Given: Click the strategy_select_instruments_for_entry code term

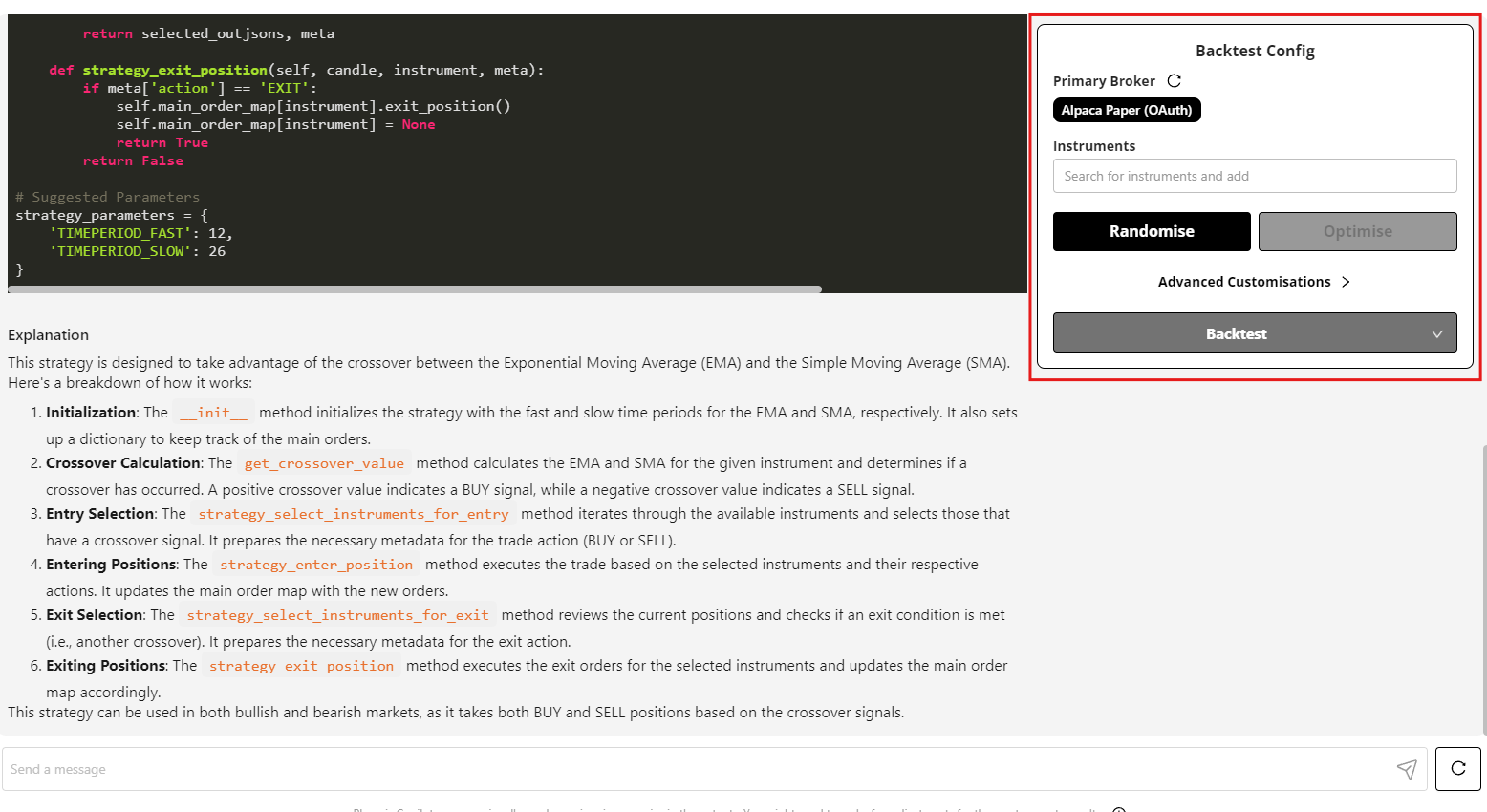Looking at the screenshot, I should pos(353,514).
